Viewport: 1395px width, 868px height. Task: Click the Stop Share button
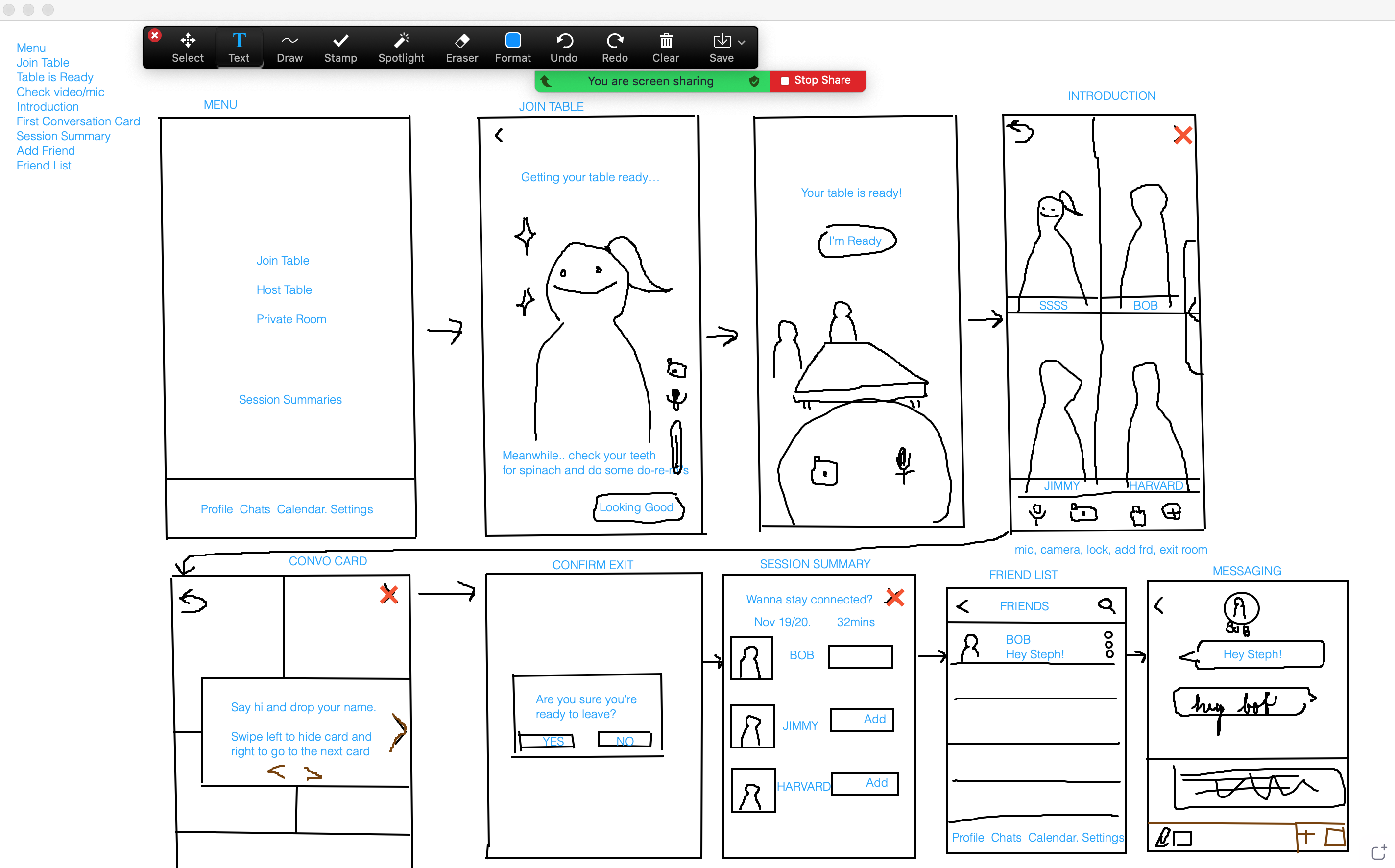tap(817, 80)
